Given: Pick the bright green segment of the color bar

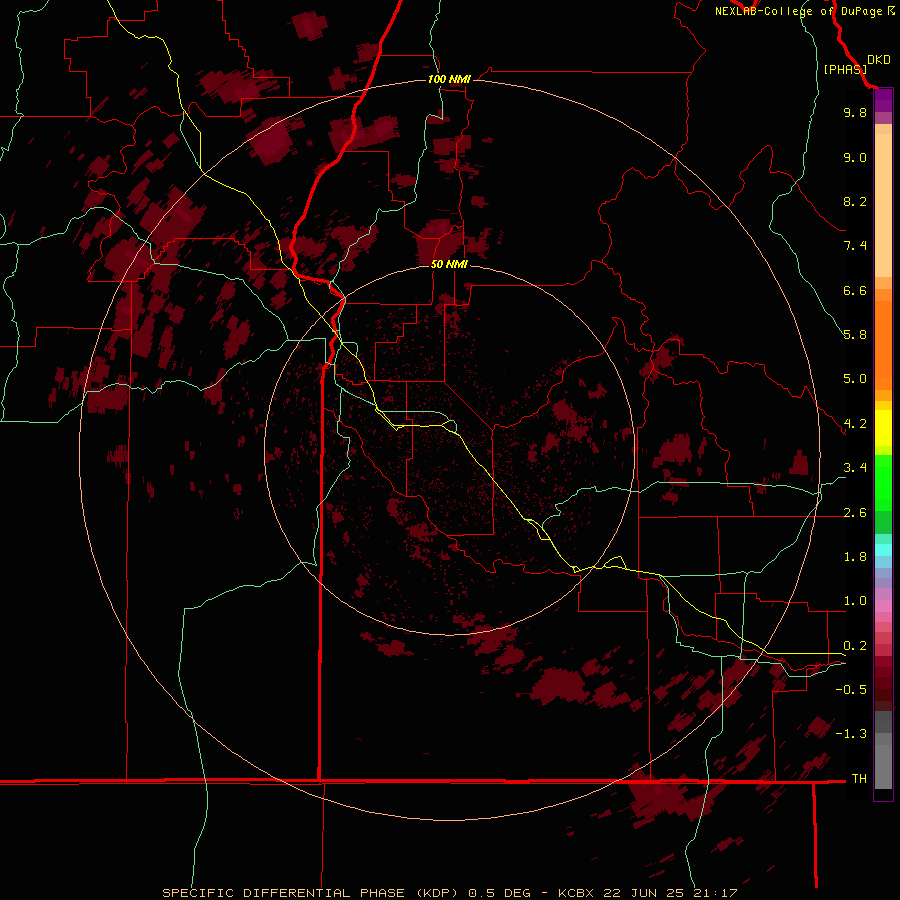Looking at the screenshot, I should coord(883,483).
